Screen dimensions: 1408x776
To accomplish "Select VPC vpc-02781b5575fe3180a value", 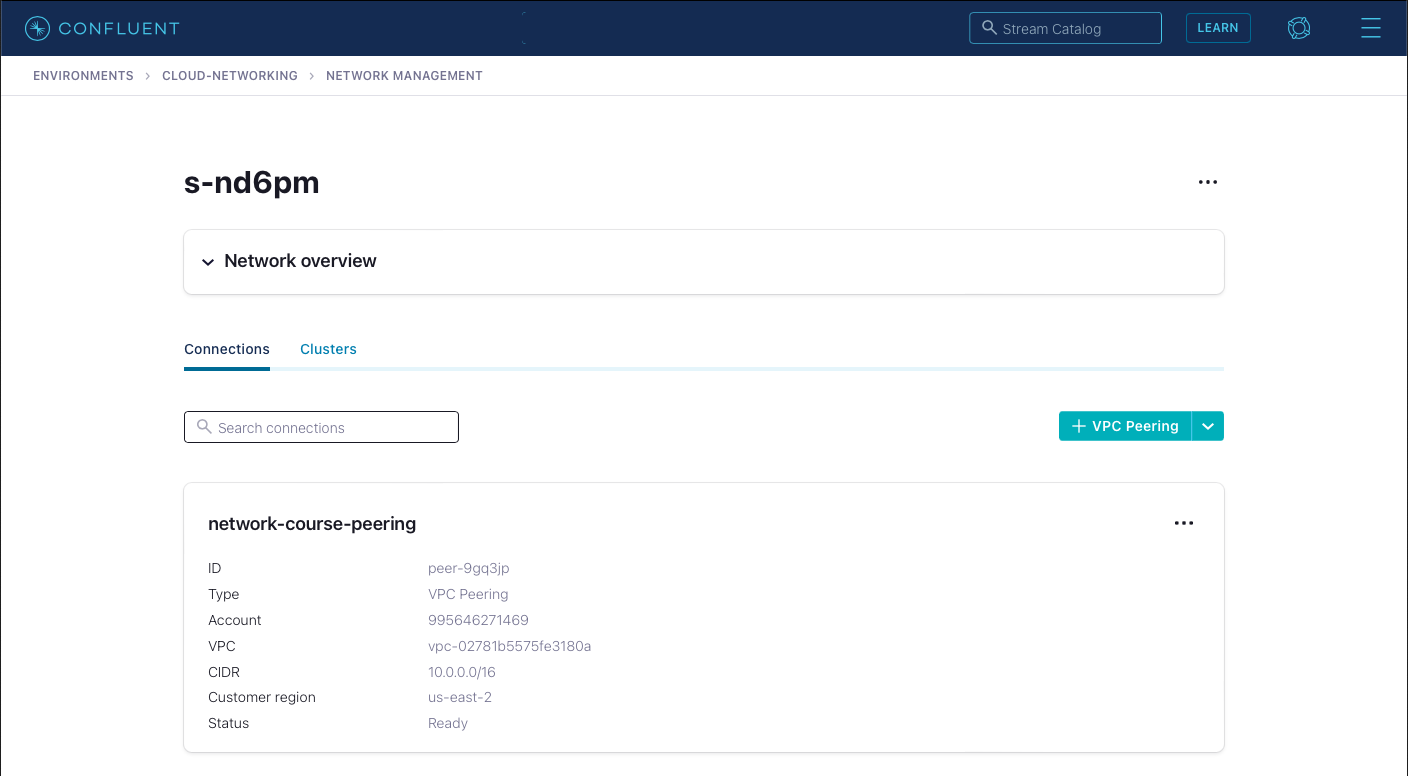I will coord(510,646).
